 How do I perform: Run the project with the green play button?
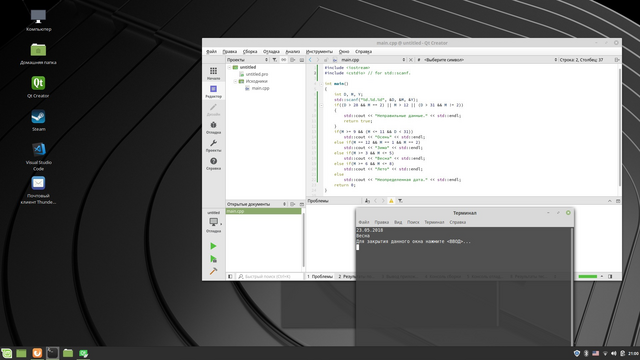pyautogui.click(x=213, y=246)
